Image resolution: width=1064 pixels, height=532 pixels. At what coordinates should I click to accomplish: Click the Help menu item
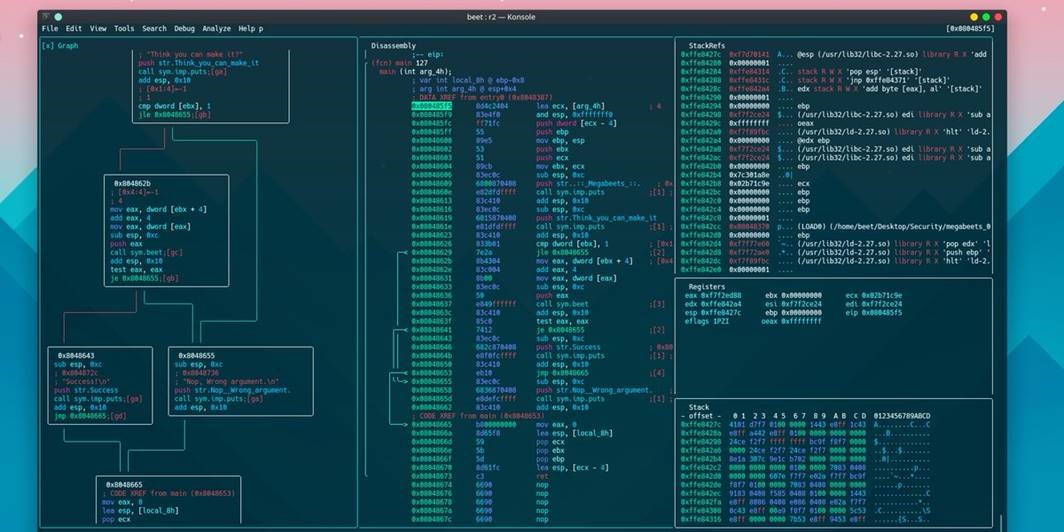(247, 29)
